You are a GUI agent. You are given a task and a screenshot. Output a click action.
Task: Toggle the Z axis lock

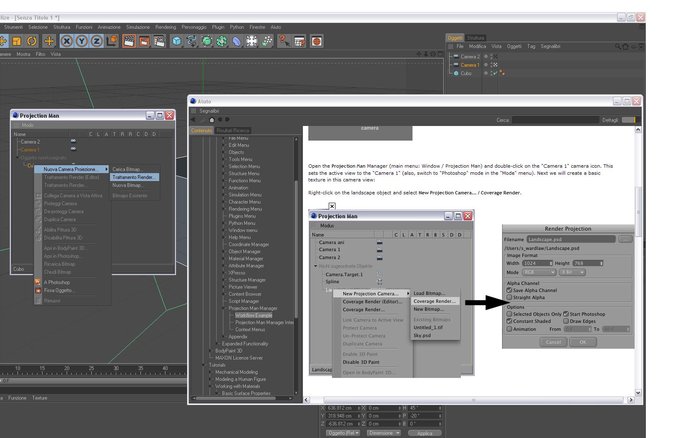[96, 42]
